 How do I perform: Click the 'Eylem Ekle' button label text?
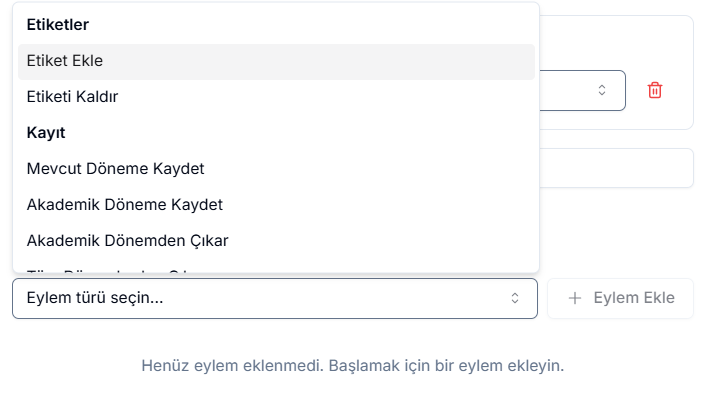pyautogui.click(x=634, y=298)
